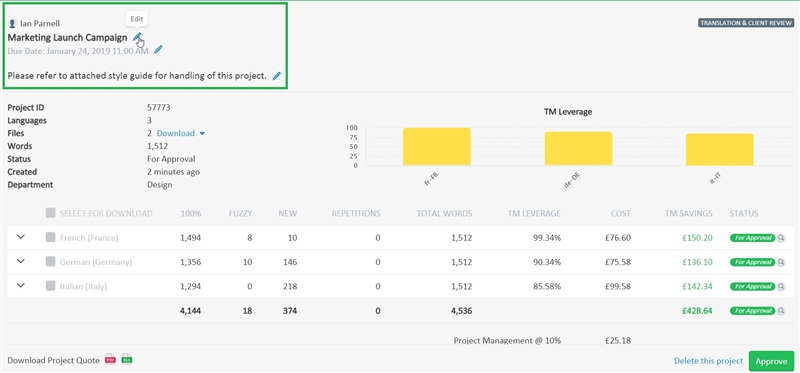The image size is (800, 373).
Task: Check the Select For Download checkbox
Action: point(50,213)
